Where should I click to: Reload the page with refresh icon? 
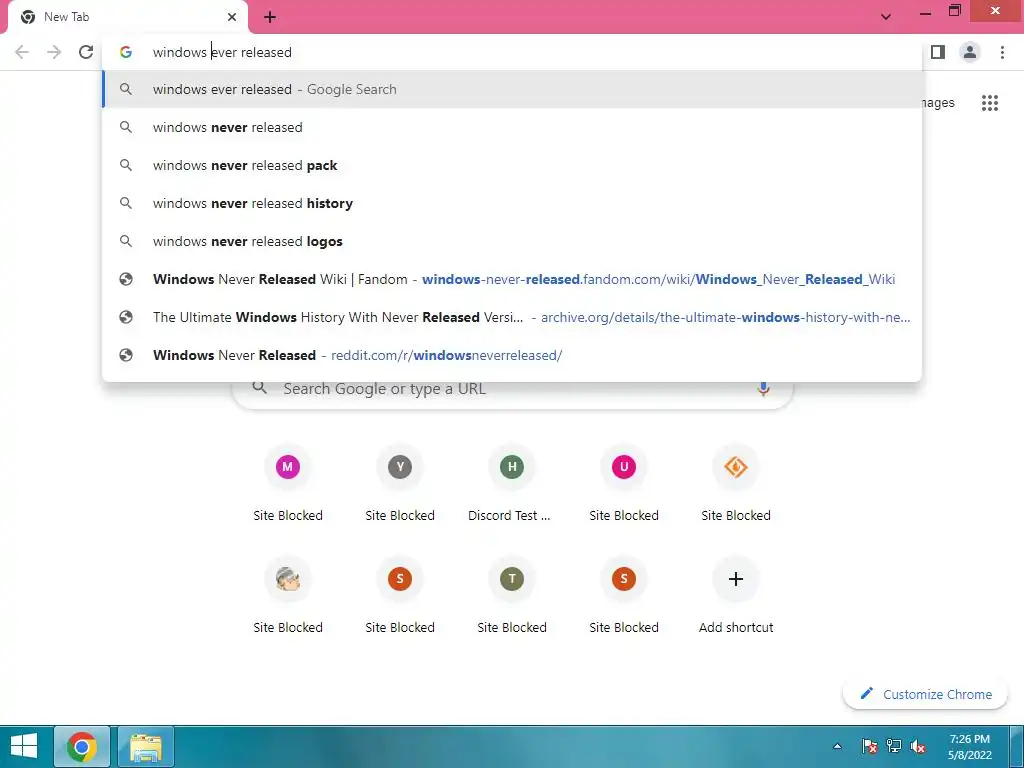86,52
